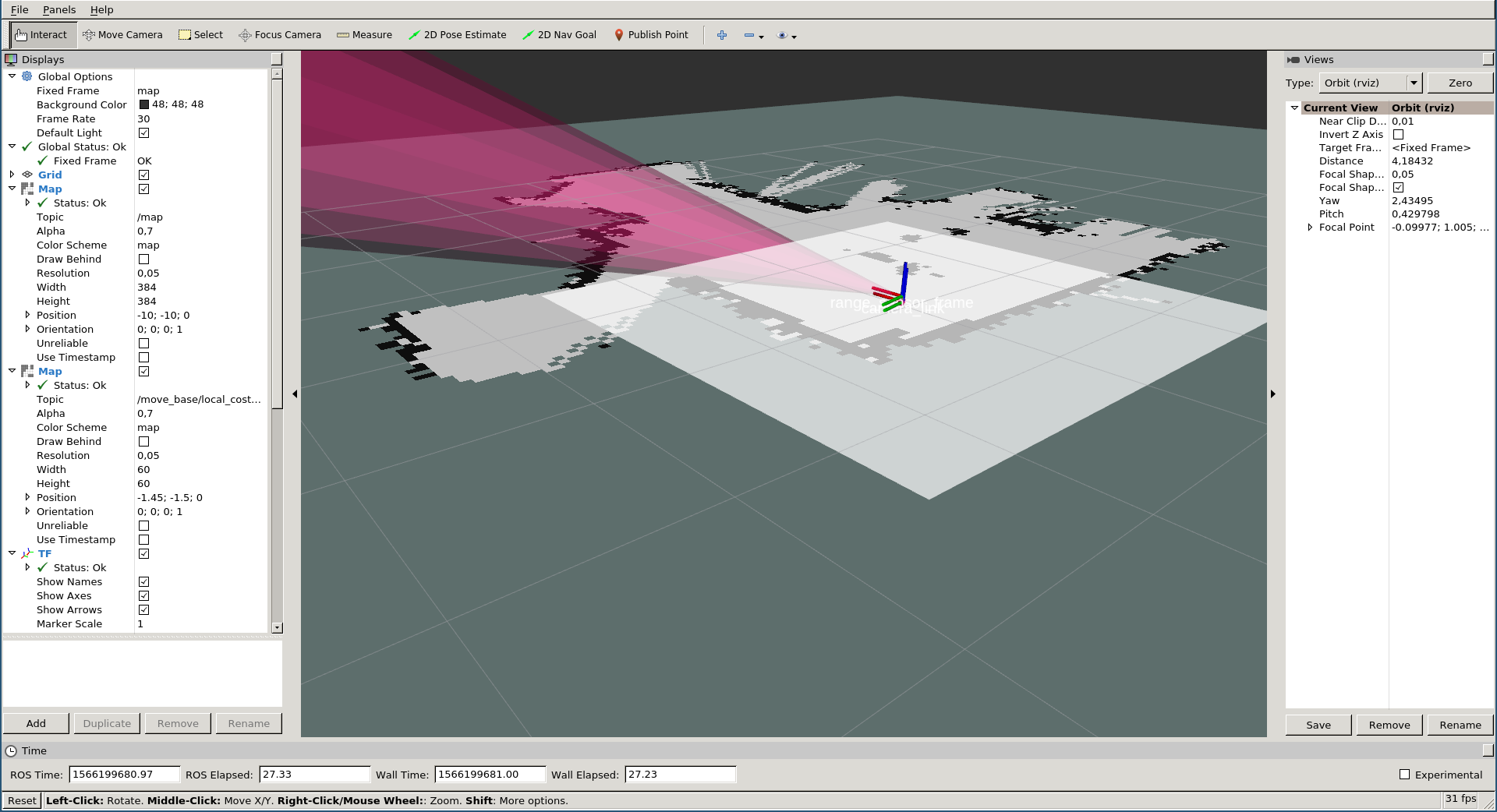This screenshot has width=1497, height=812.
Task: Toggle the Default Light checkbox
Action: 143,132
